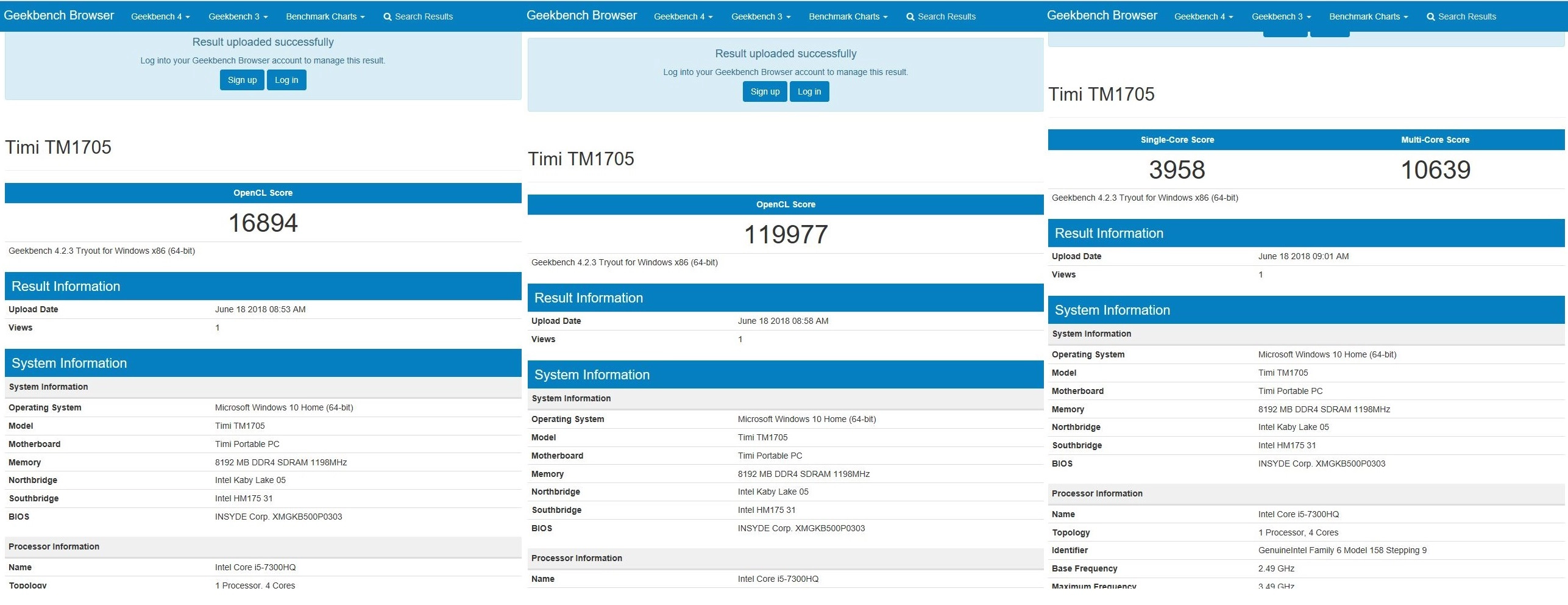Click the base frequency value 2.49 GHz

pos(1277,568)
